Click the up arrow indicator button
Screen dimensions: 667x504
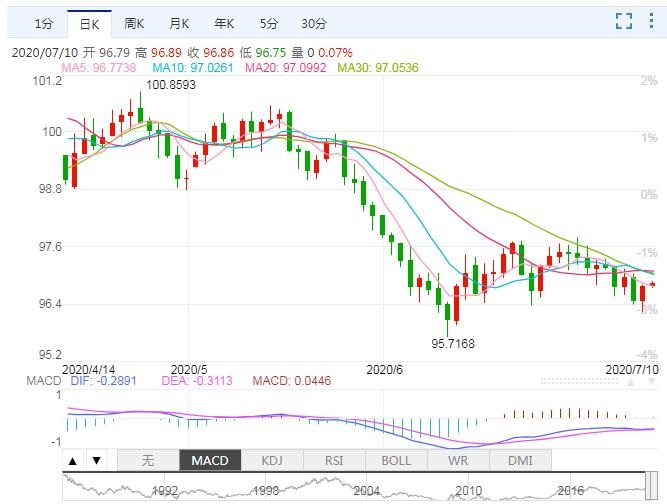point(73,461)
